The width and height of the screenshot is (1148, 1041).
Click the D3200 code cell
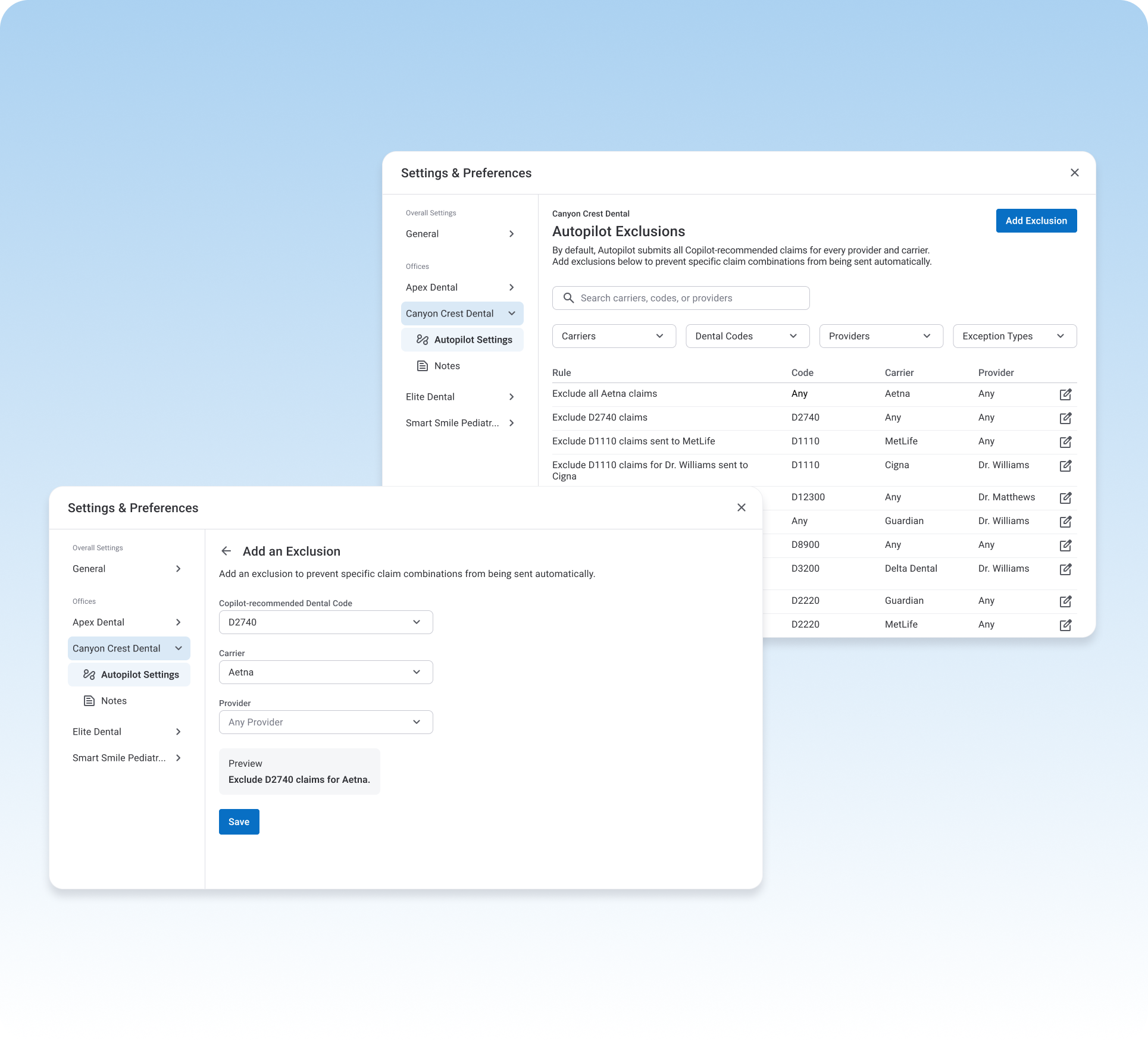pos(805,569)
